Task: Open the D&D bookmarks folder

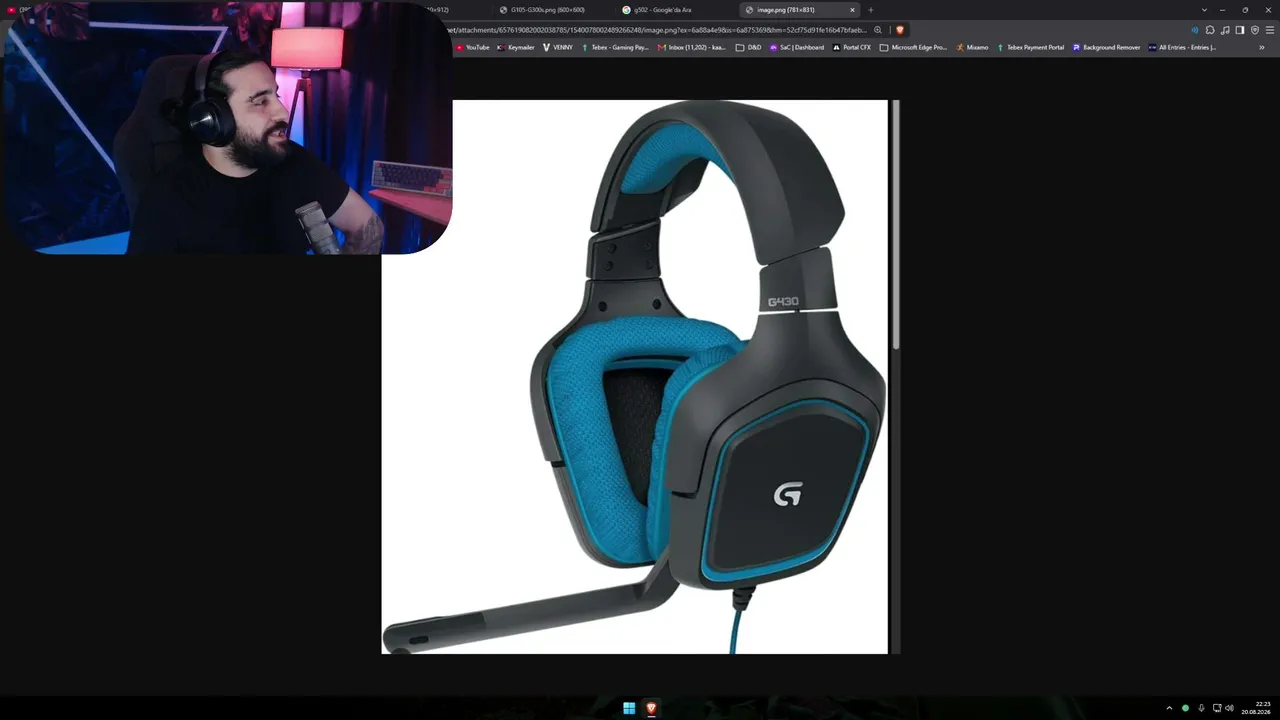Action: [x=749, y=47]
